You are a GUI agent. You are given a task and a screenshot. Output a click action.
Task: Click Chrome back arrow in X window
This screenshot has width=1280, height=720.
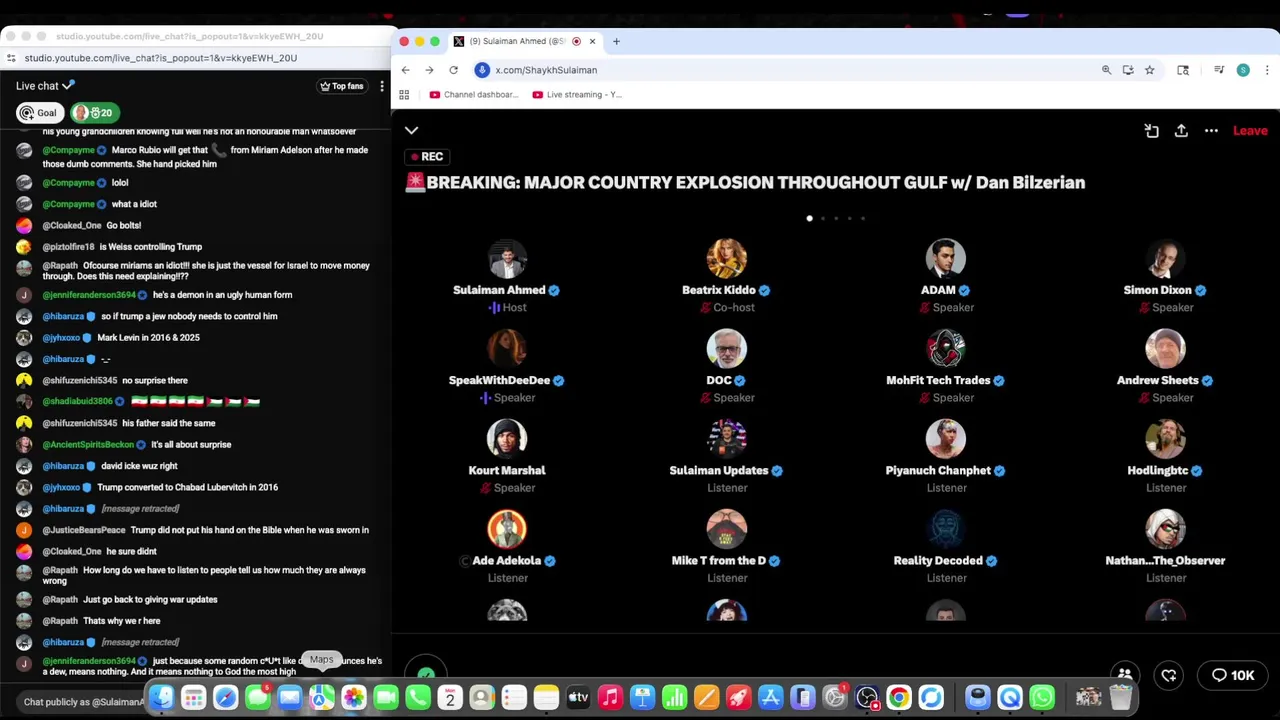pyautogui.click(x=405, y=70)
